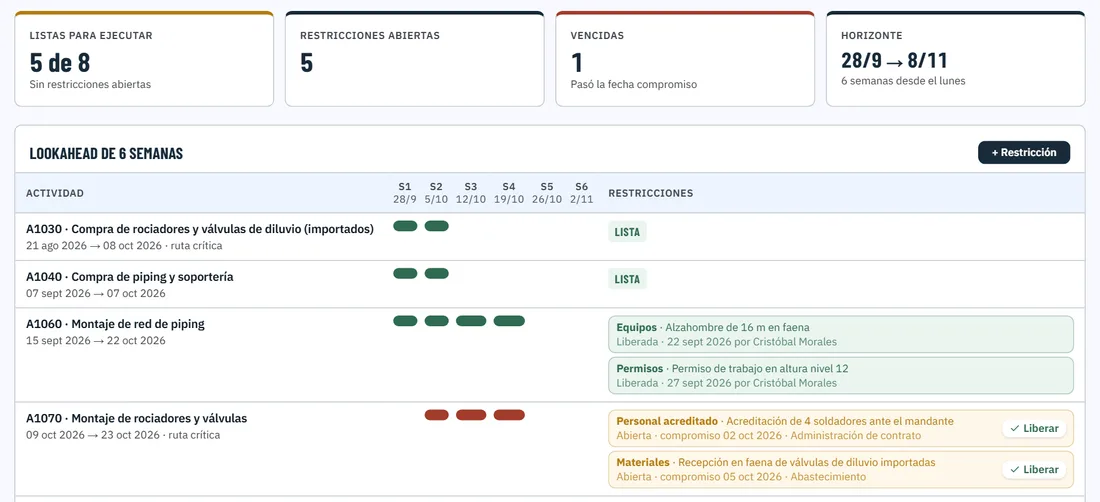Select the A1060 S3 week bar

pyautogui.click(x=471, y=321)
